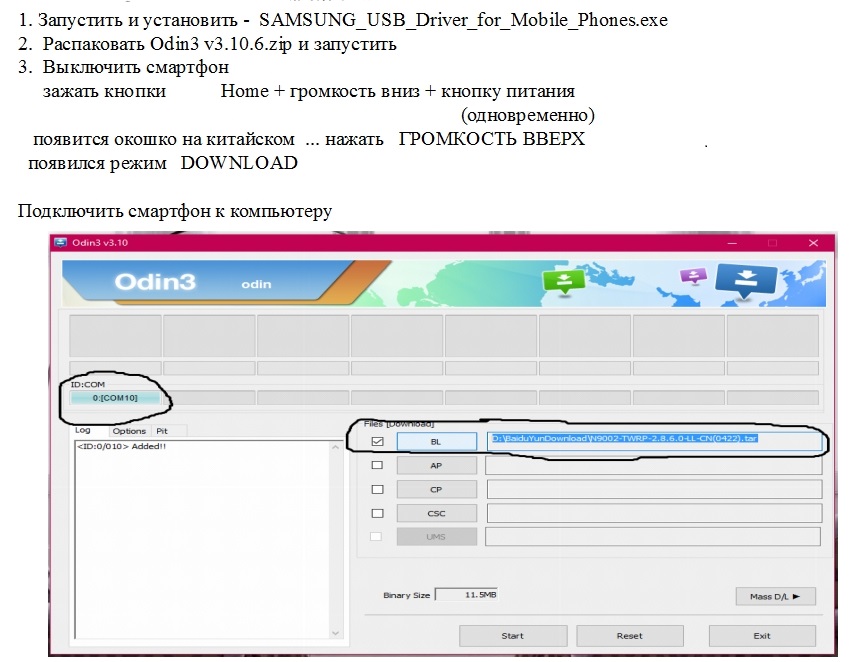Viewport: 850px width, 662px height.
Task: Click the Reset button
Action: 629,635
